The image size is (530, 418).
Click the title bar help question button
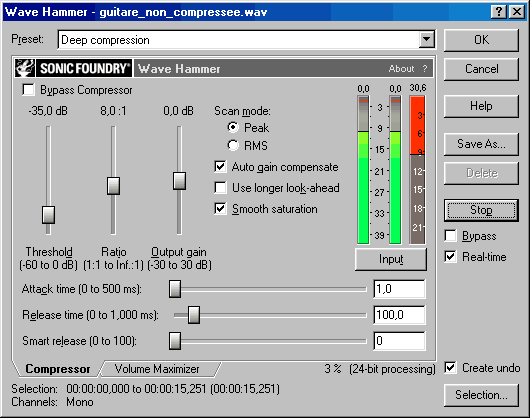[x=498, y=12]
